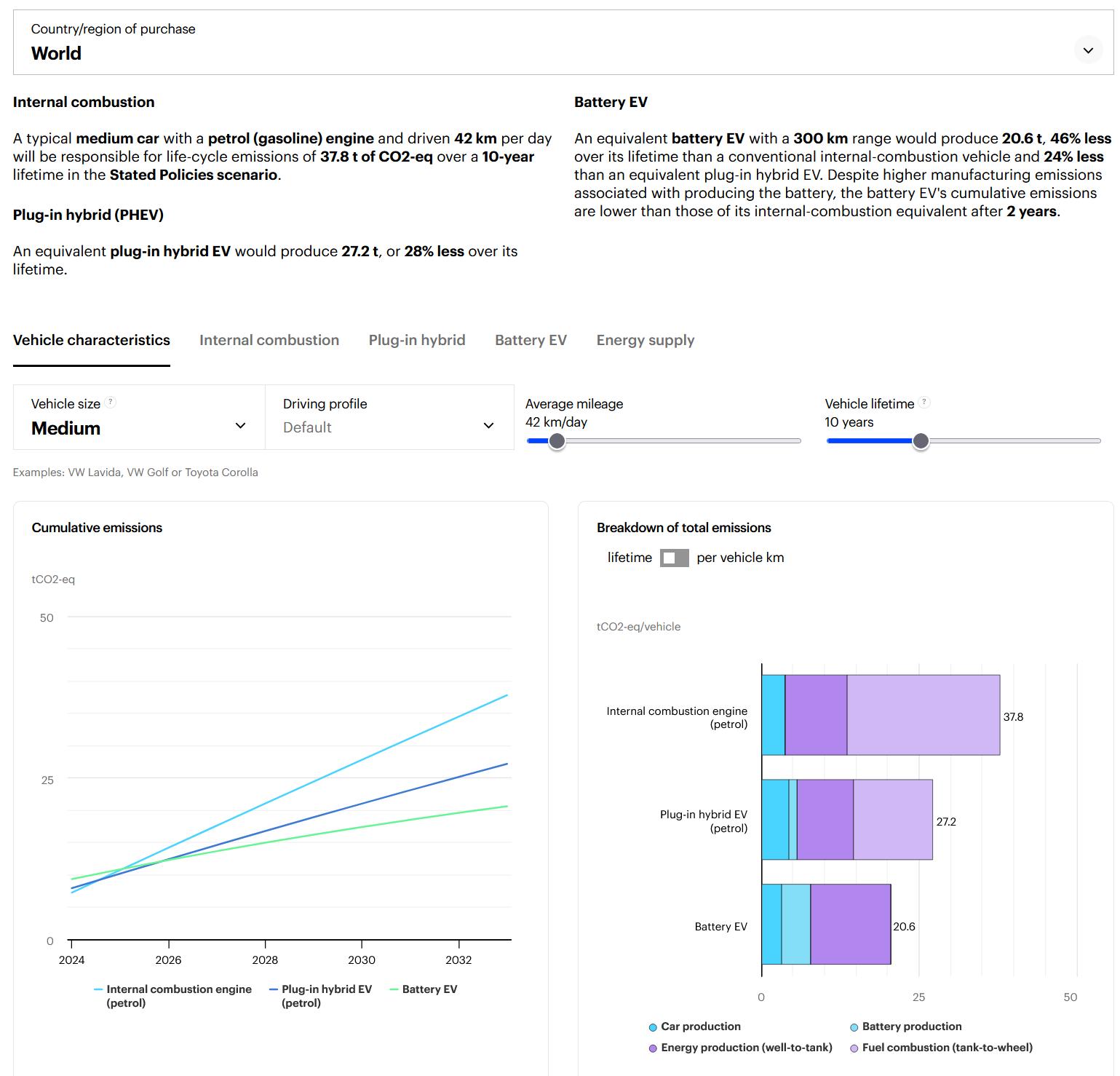The height and width of the screenshot is (1076, 1120).
Task: Toggle the Battery EV line legend entry
Action: point(424,989)
